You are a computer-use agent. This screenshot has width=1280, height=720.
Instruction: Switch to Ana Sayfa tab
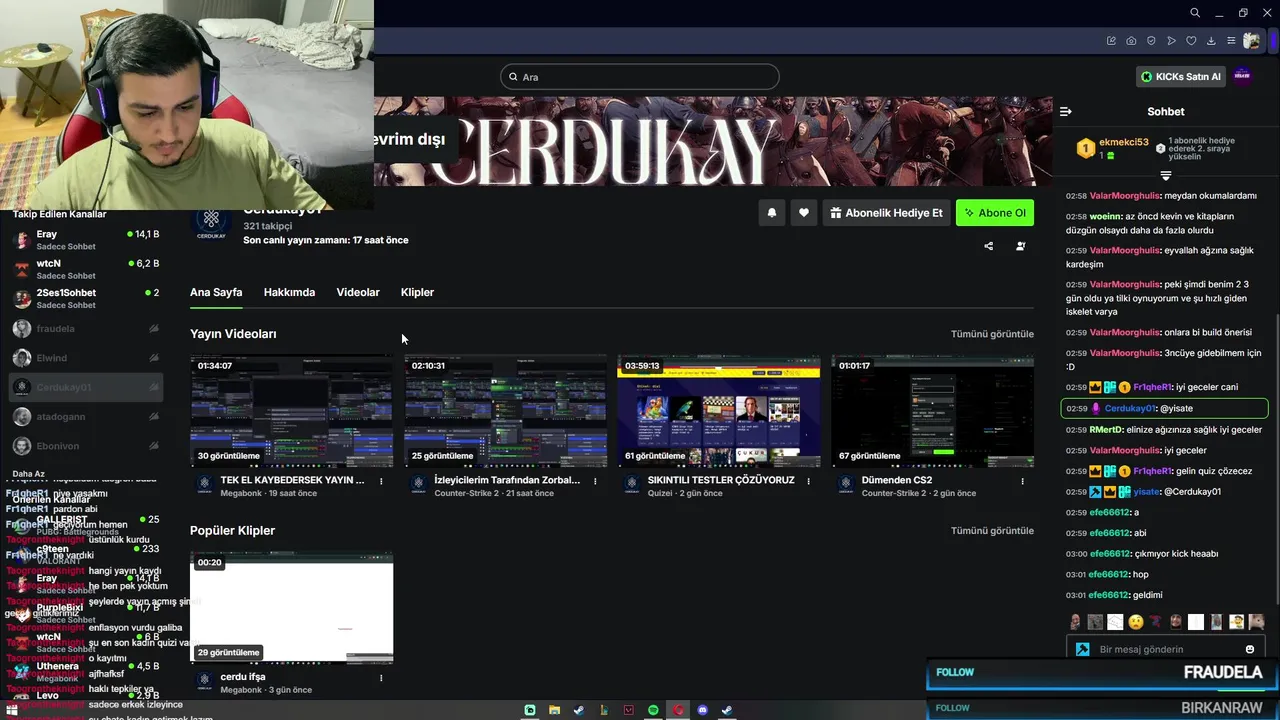(216, 292)
